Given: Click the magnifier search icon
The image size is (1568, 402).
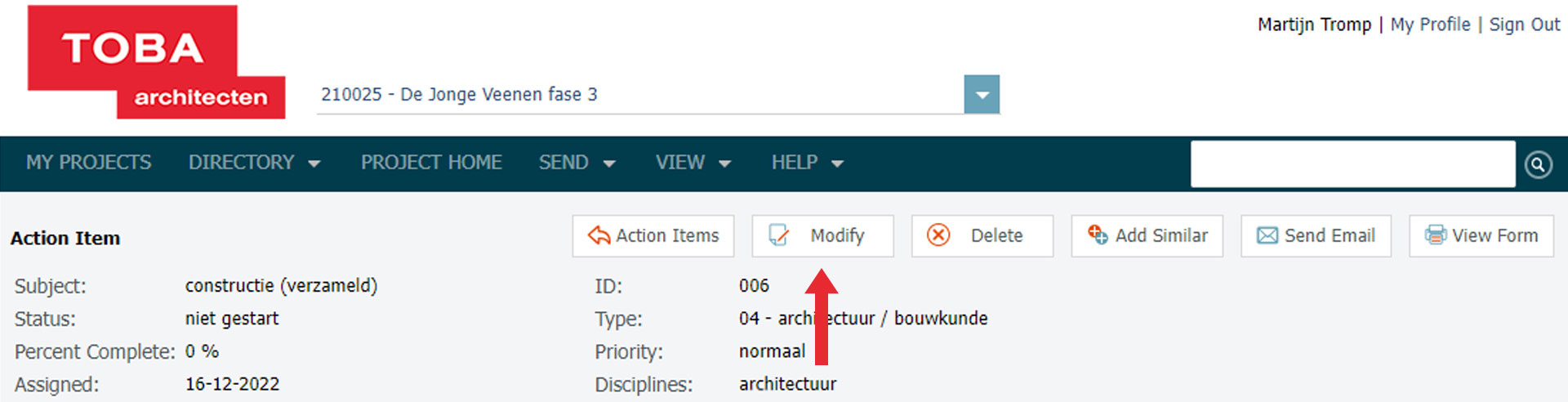Looking at the screenshot, I should [x=1538, y=165].
